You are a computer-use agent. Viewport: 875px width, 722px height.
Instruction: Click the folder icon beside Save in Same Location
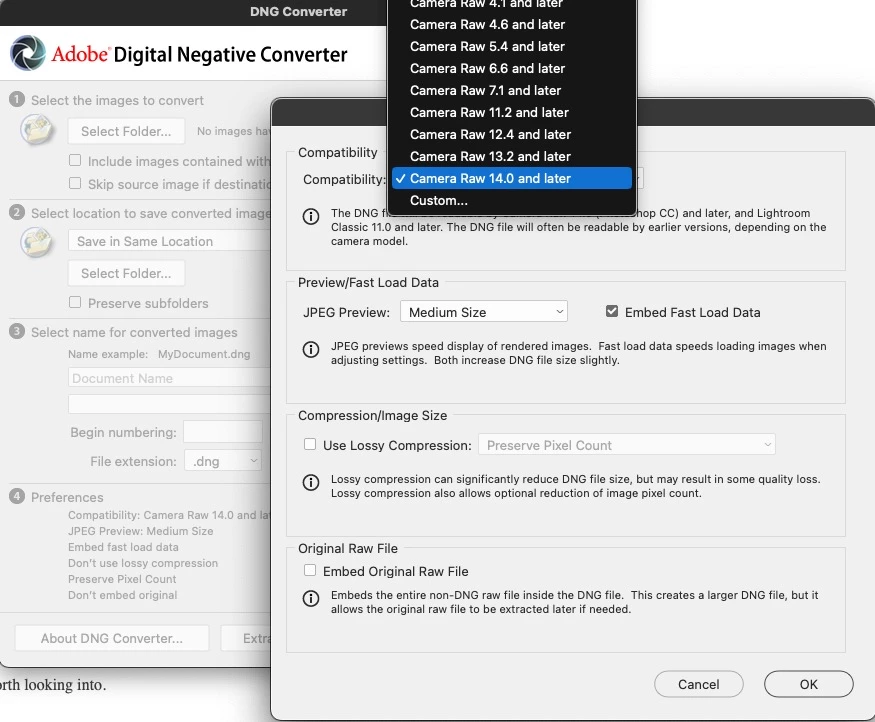37,242
